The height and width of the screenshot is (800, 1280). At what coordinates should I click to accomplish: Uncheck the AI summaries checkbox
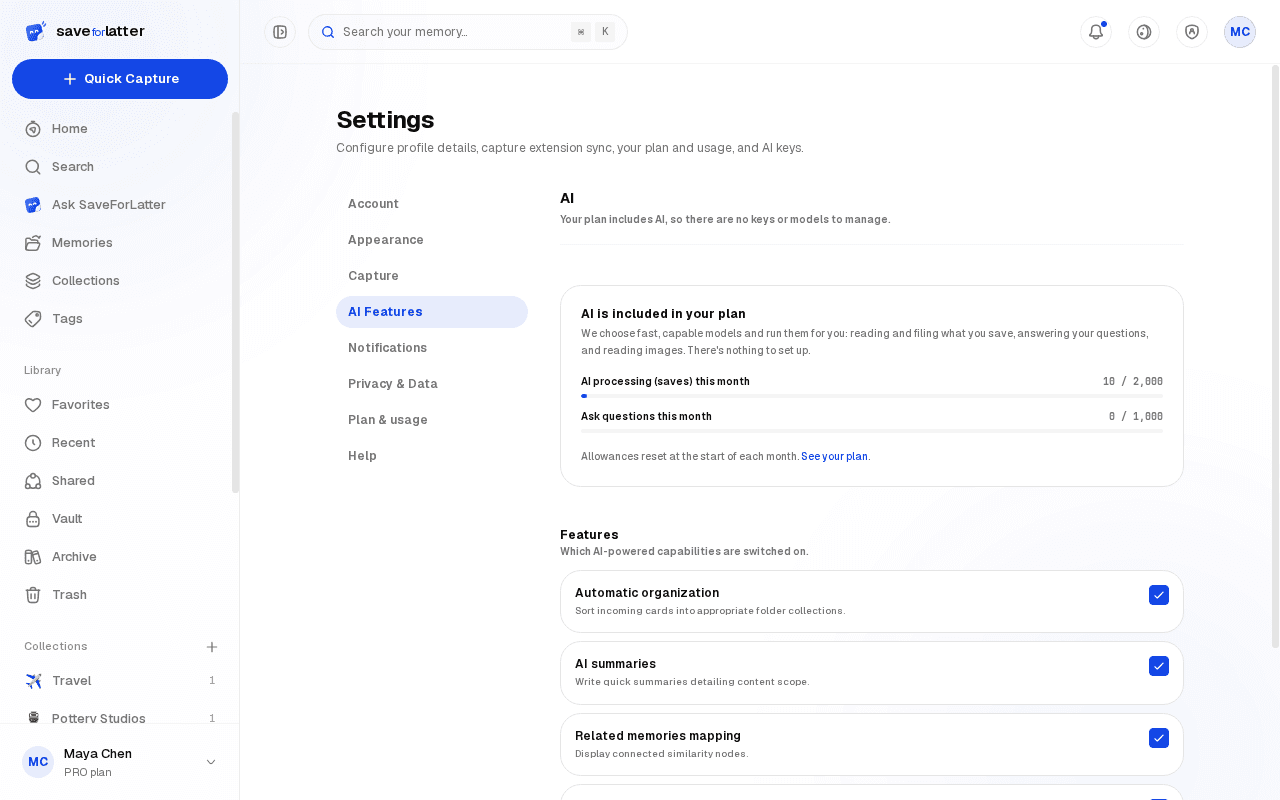point(1159,666)
